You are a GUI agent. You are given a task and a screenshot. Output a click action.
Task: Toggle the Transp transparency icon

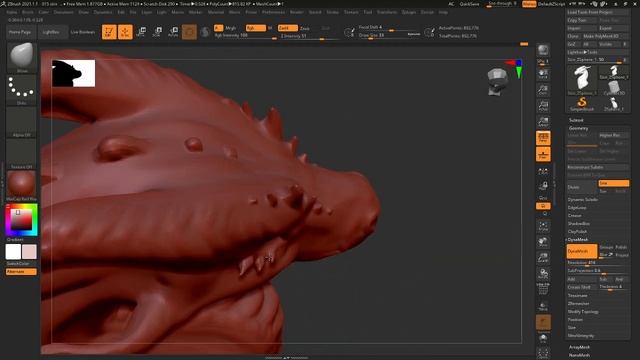tap(543, 306)
